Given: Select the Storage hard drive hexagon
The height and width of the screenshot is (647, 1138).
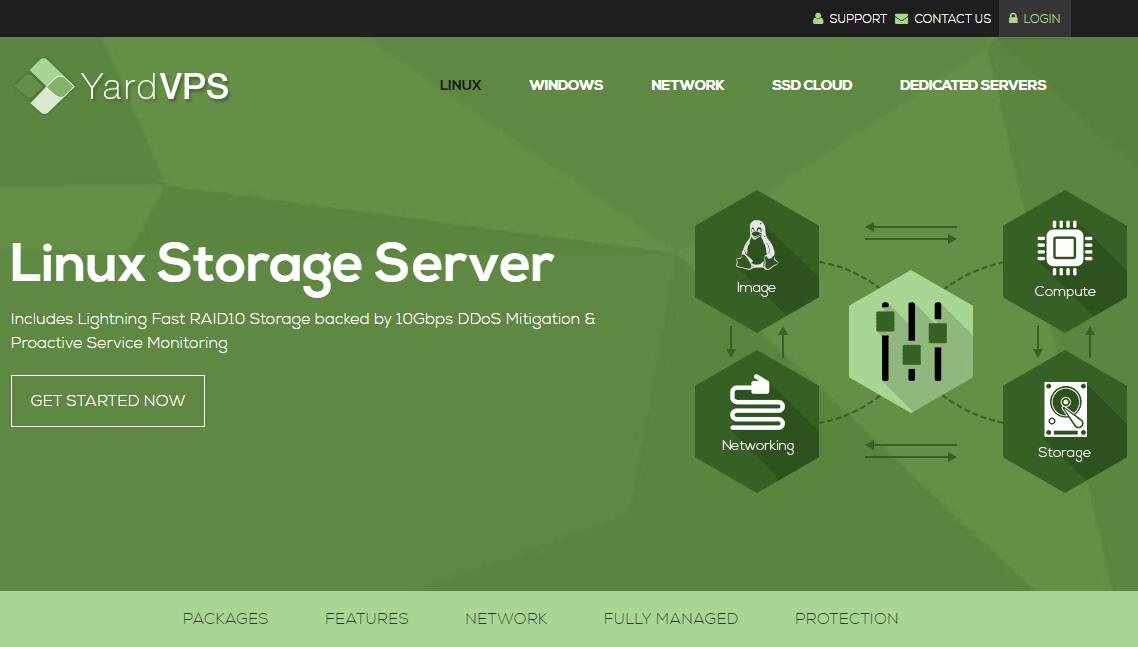Looking at the screenshot, I should (x=1064, y=421).
